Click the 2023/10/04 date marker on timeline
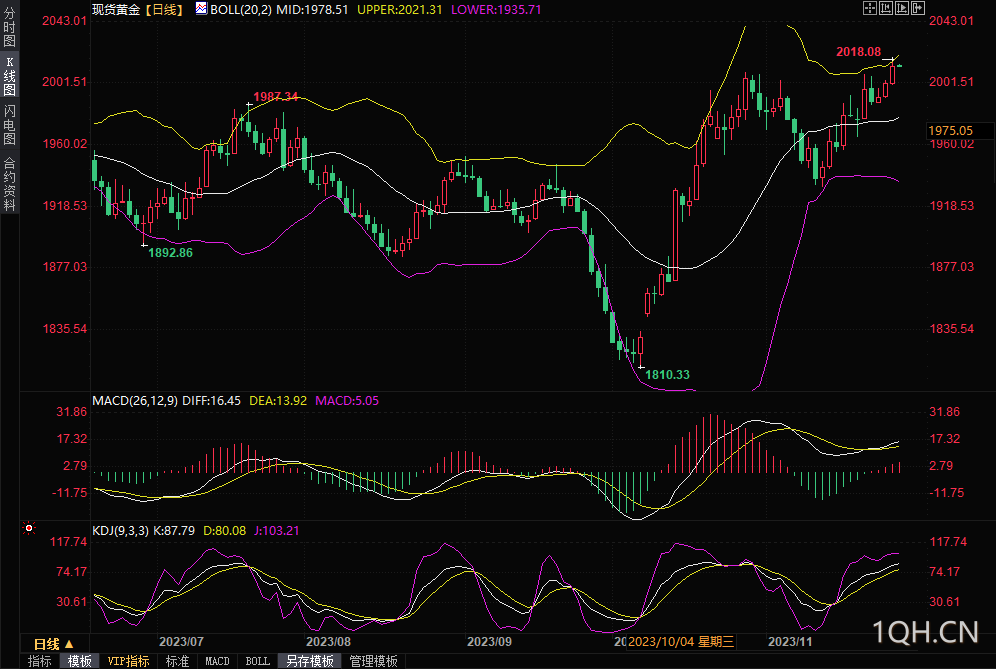The width and height of the screenshot is (996, 669). [x=681, y=641]
